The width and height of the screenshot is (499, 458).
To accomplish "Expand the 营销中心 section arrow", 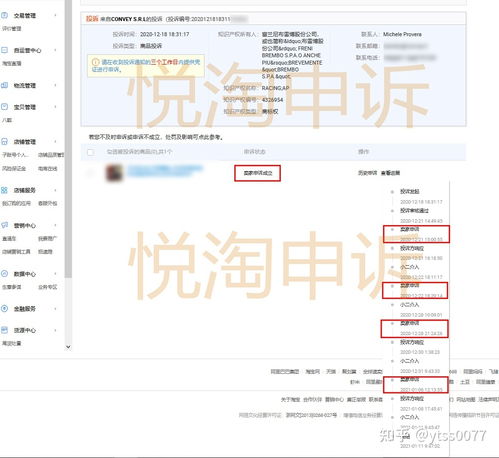I will tap(55, 225).
